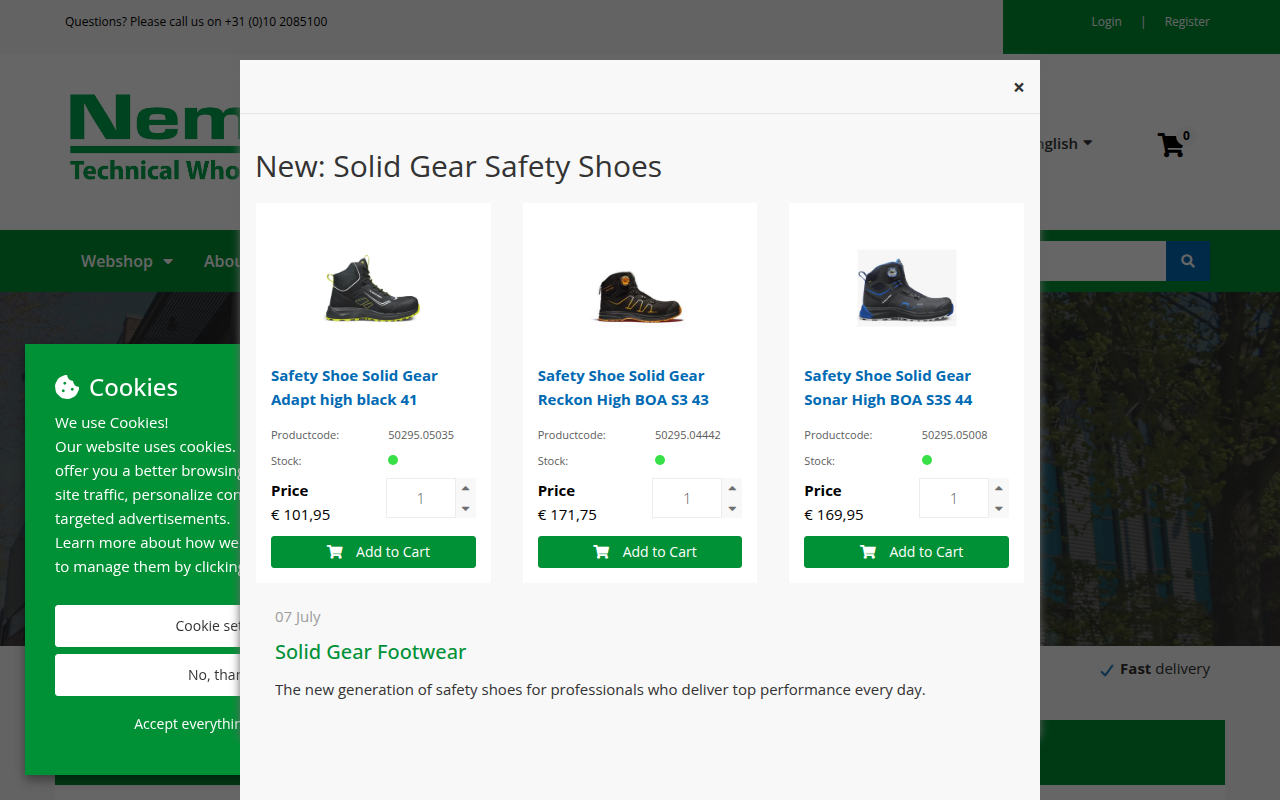Click the Register link

pyautogui.click(x=1187, y=21)
